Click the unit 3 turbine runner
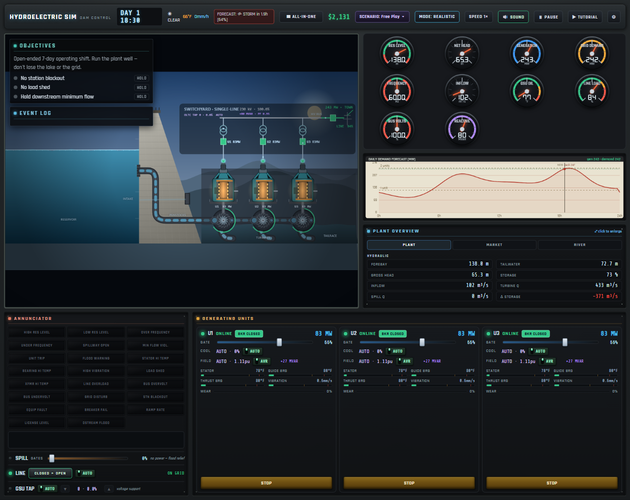Screen dimensions: 630x500 [302, 220]
